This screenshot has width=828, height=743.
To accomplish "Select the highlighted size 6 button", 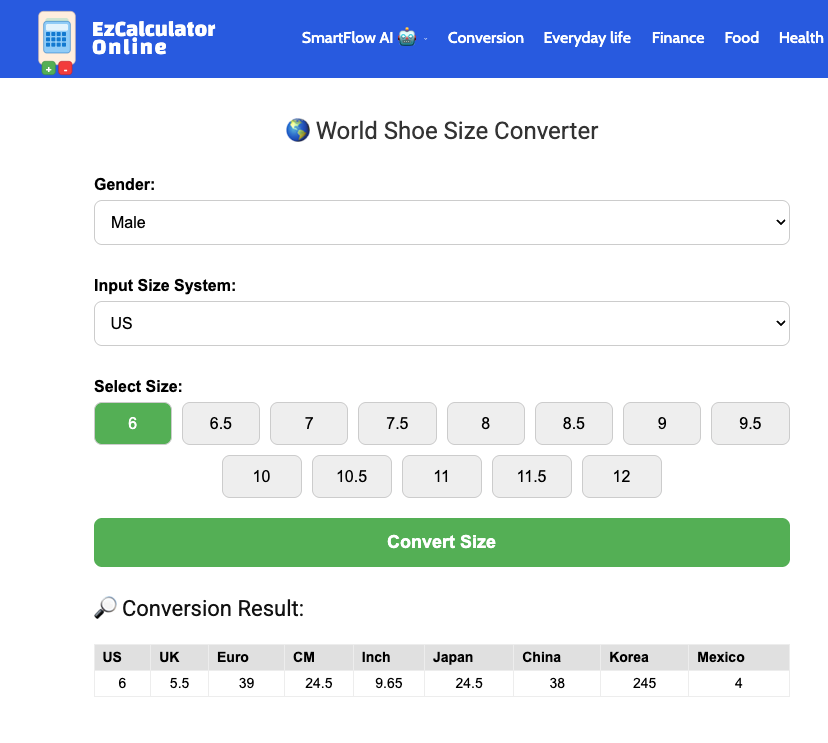I will coord(133,424).
